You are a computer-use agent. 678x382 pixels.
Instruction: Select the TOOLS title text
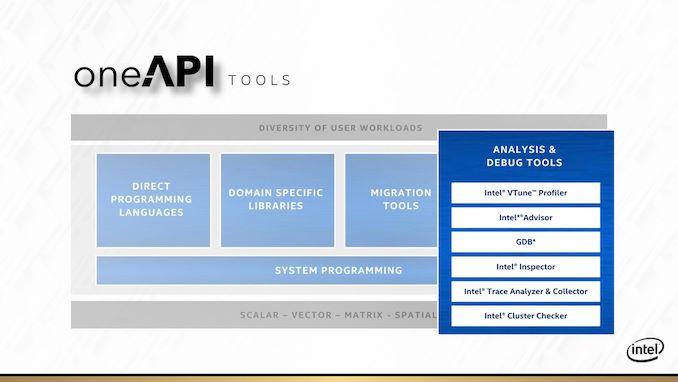click(259, 80)
